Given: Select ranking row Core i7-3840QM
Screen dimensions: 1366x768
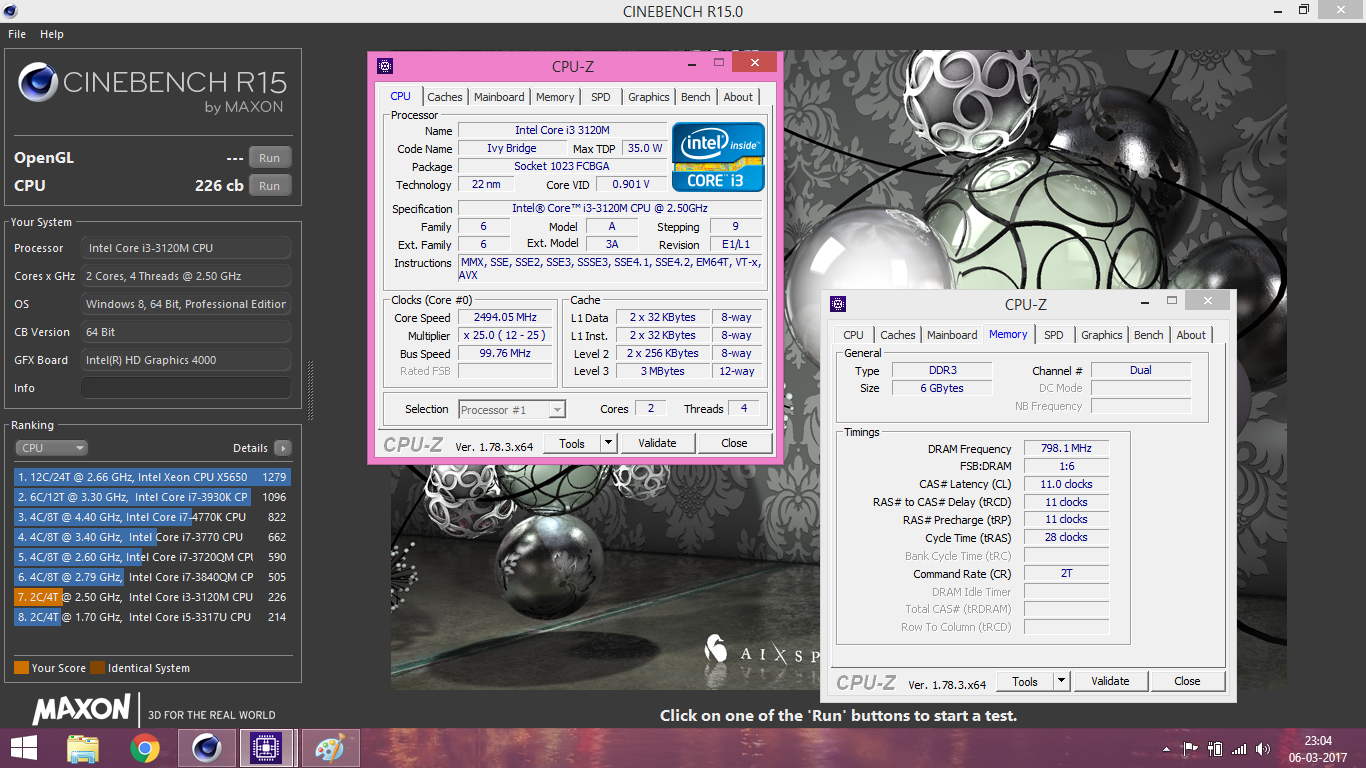Looking at the screenshot, I should coord(152,577).
